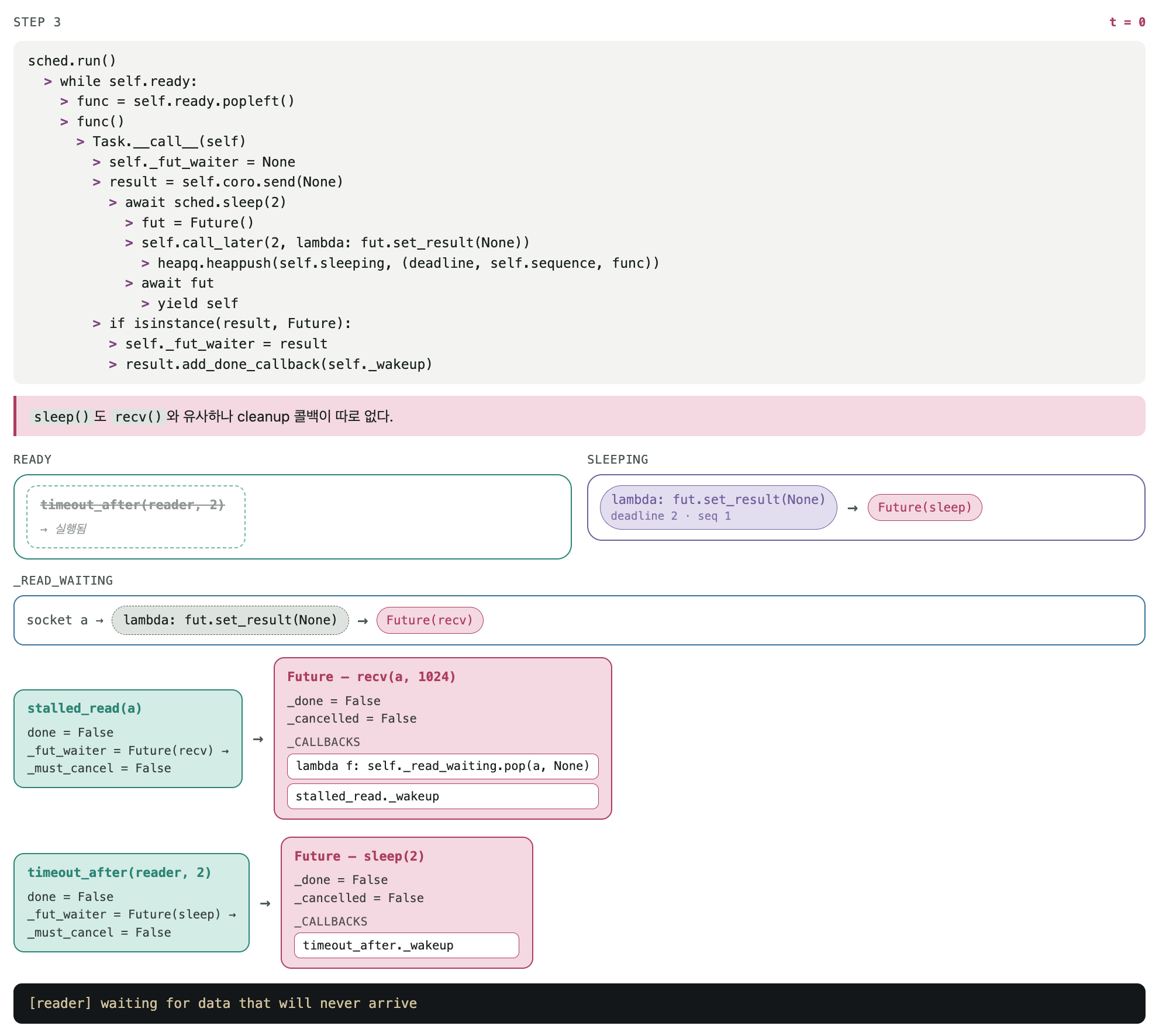The image size is (1159, 1036).
Task: Click 'self._fut_waiter = result' line
Action: click(x=226, y=344)
